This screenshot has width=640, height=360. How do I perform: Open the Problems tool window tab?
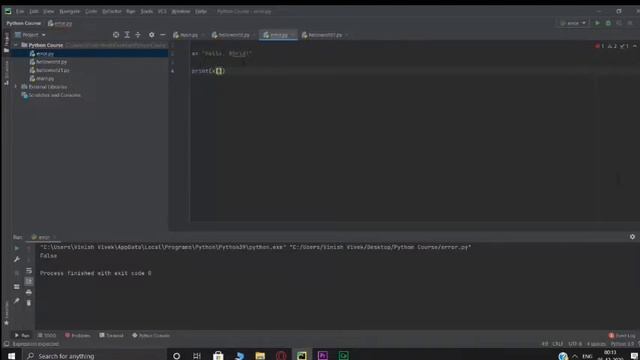point(78,336)
